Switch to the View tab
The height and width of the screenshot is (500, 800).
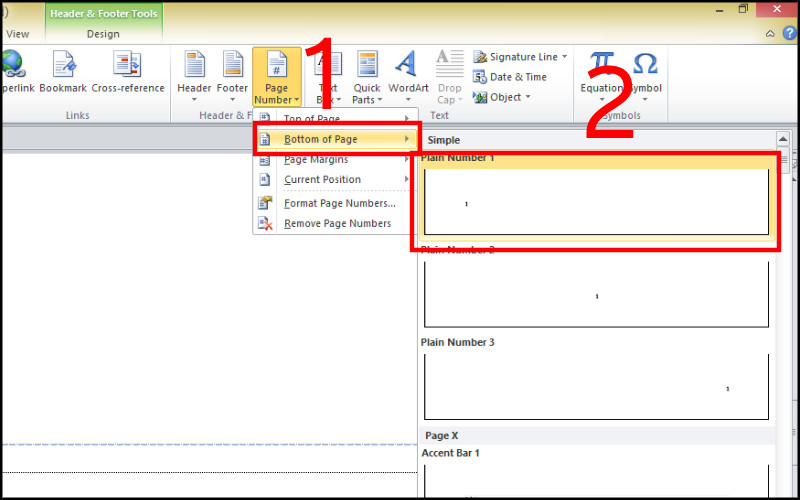(17, 34)
